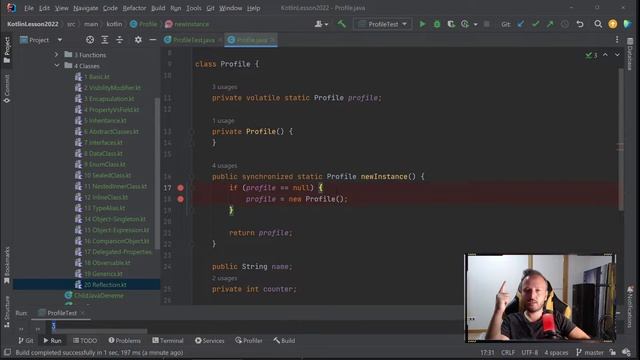Toggle breakpoint on line 17
This screenshot has height=360, width=640.
click(x=180, y=188)
